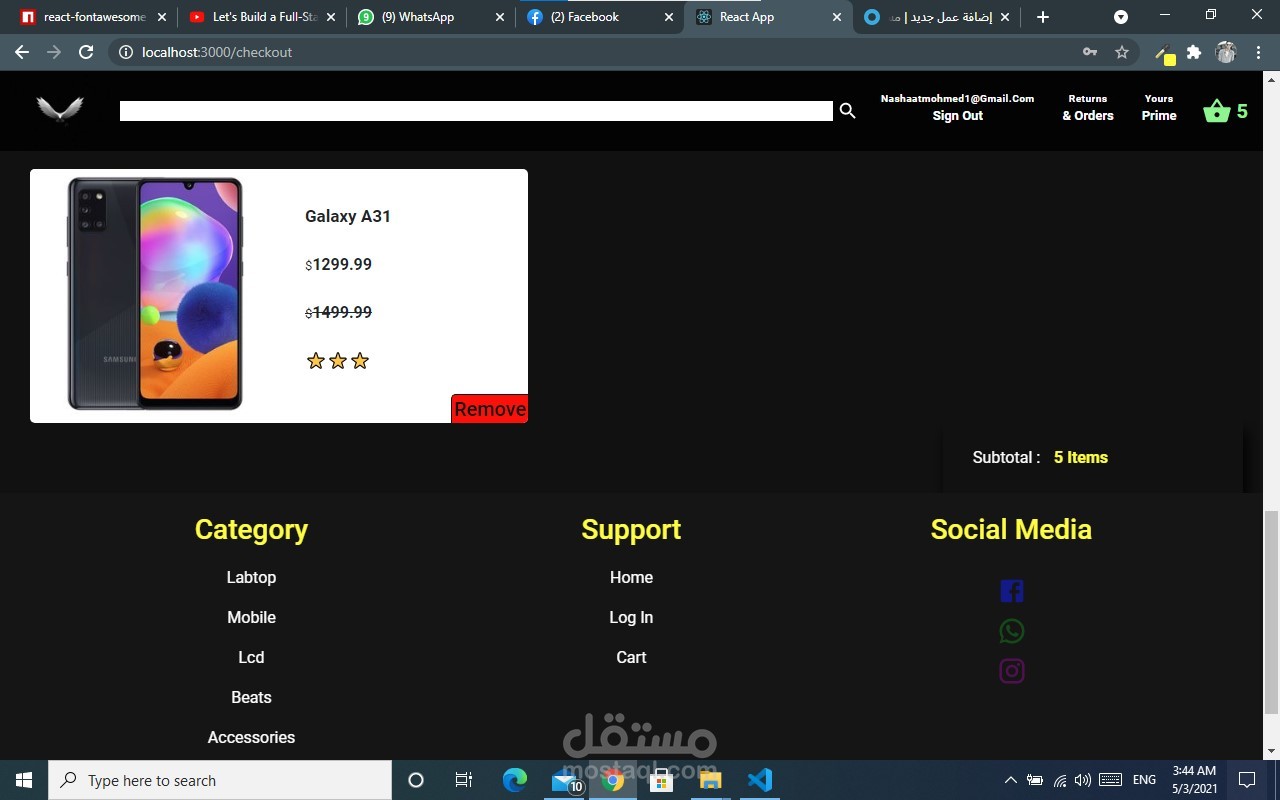Open the notification center icon

point(1247,780)
